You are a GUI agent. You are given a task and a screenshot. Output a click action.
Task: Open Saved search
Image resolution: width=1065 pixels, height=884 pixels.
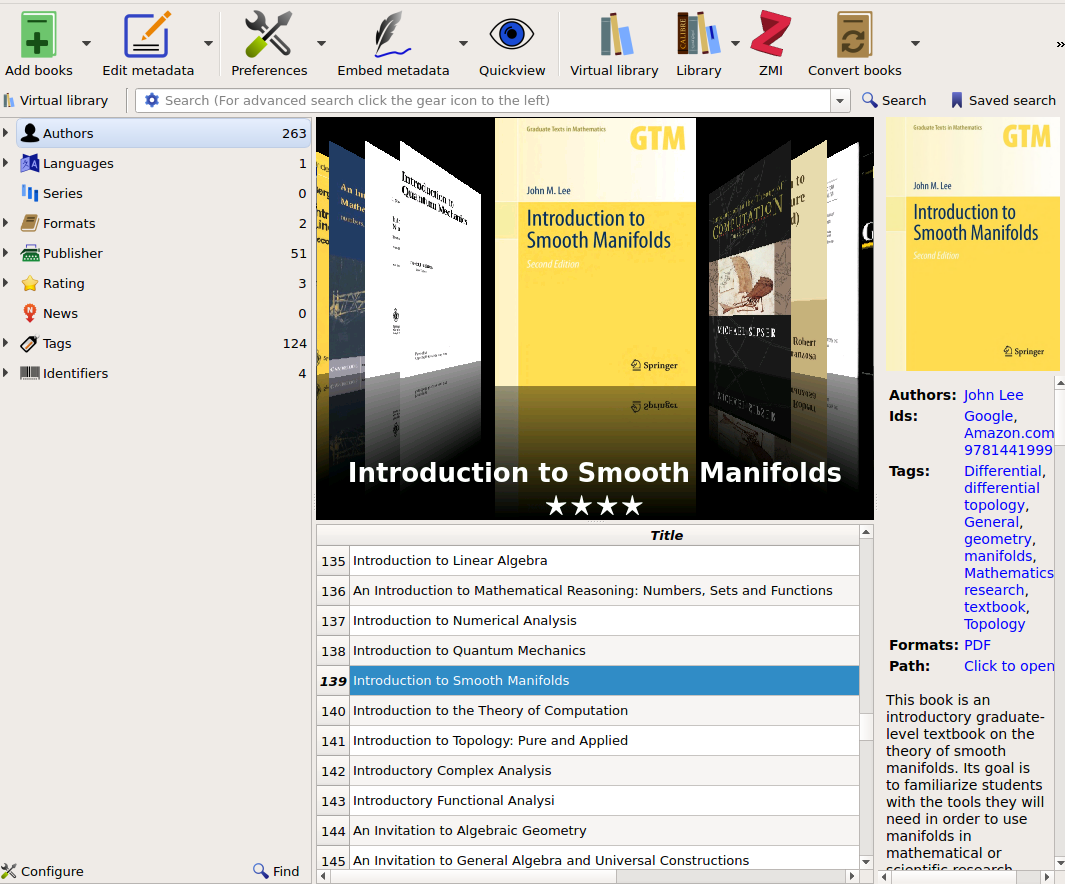pyautogui.click(x=1003, y=100)
